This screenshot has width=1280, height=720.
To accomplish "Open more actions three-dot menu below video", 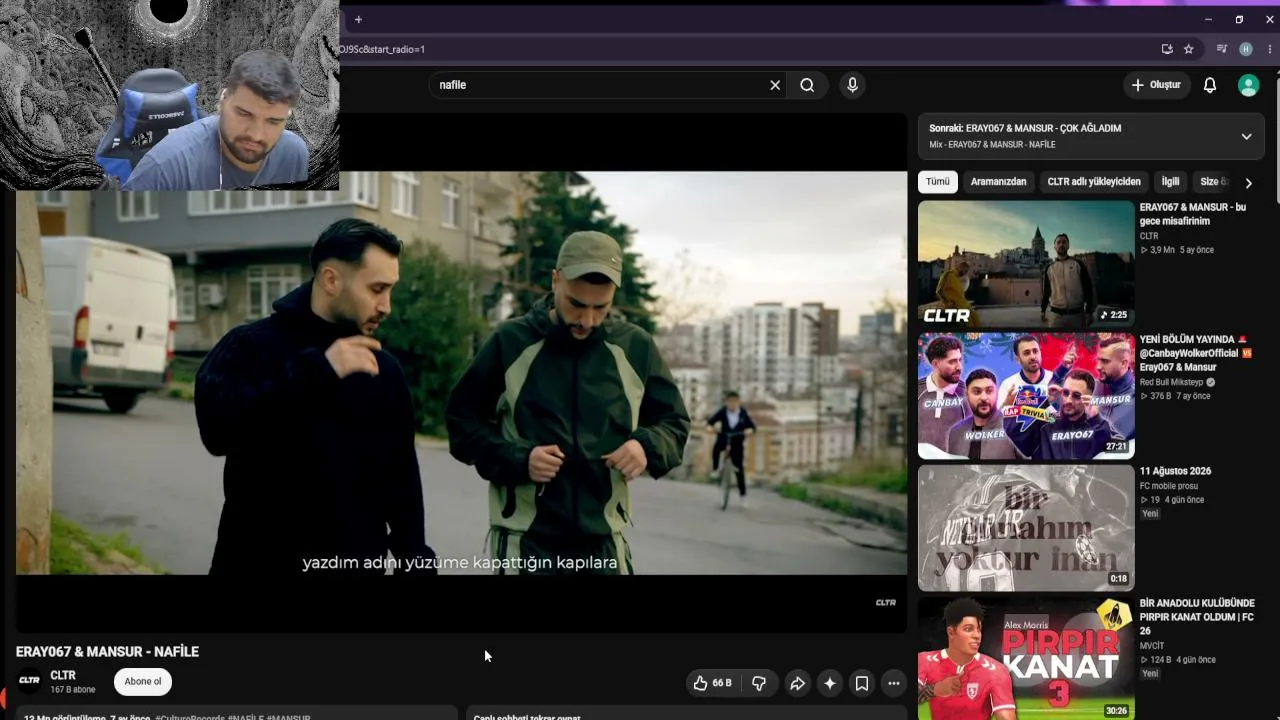I will (894, 683).
